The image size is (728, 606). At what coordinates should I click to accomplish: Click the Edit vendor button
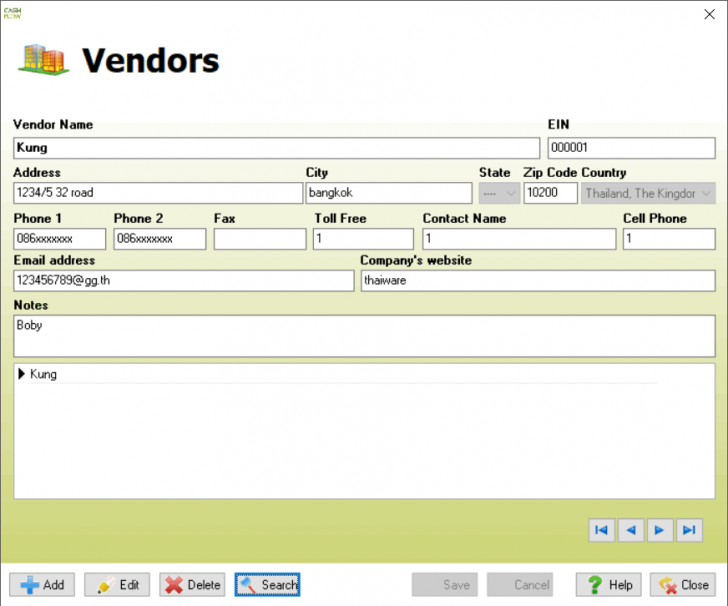117,585
